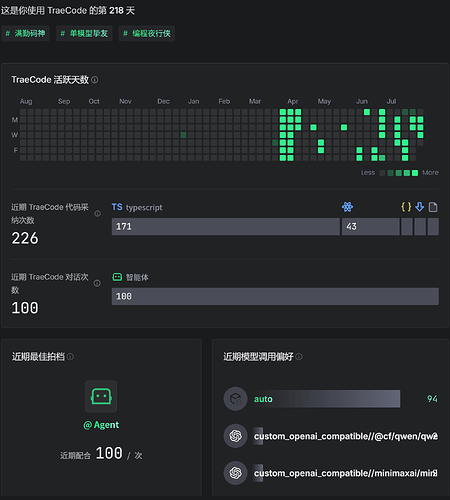Screen dimensions: 450x500
Task: Click the typescript 171 bar segment
Action: 226,227
